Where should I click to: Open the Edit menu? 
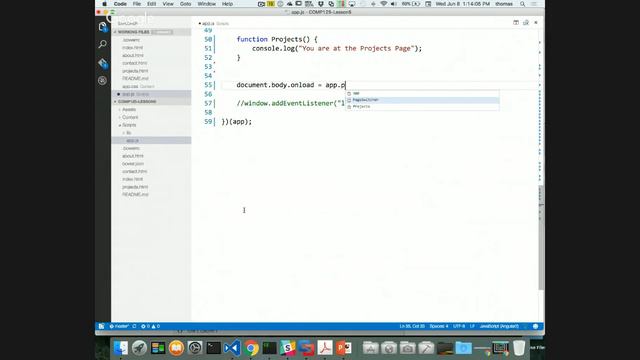pyautogui.click(x=152, y=4)
